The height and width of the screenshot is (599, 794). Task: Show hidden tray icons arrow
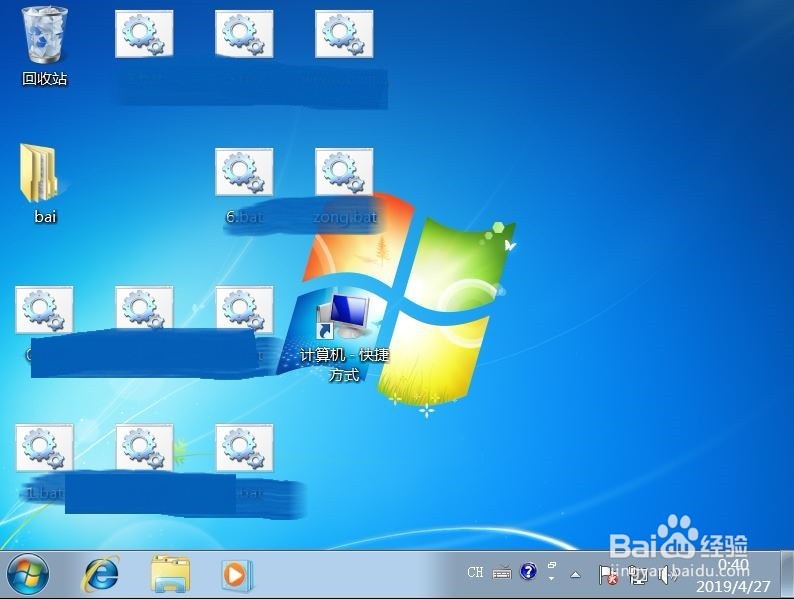[x=575, y=575]
